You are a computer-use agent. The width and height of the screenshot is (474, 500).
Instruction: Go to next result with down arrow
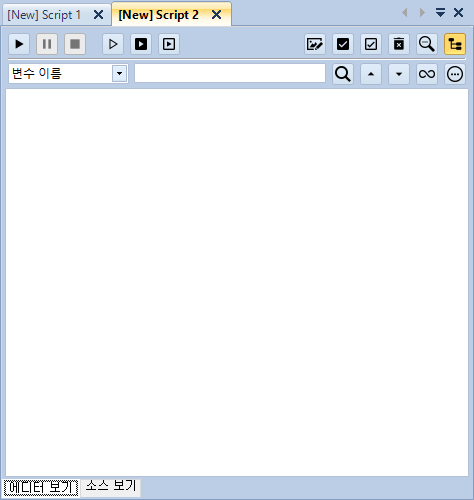click(399, 74)
